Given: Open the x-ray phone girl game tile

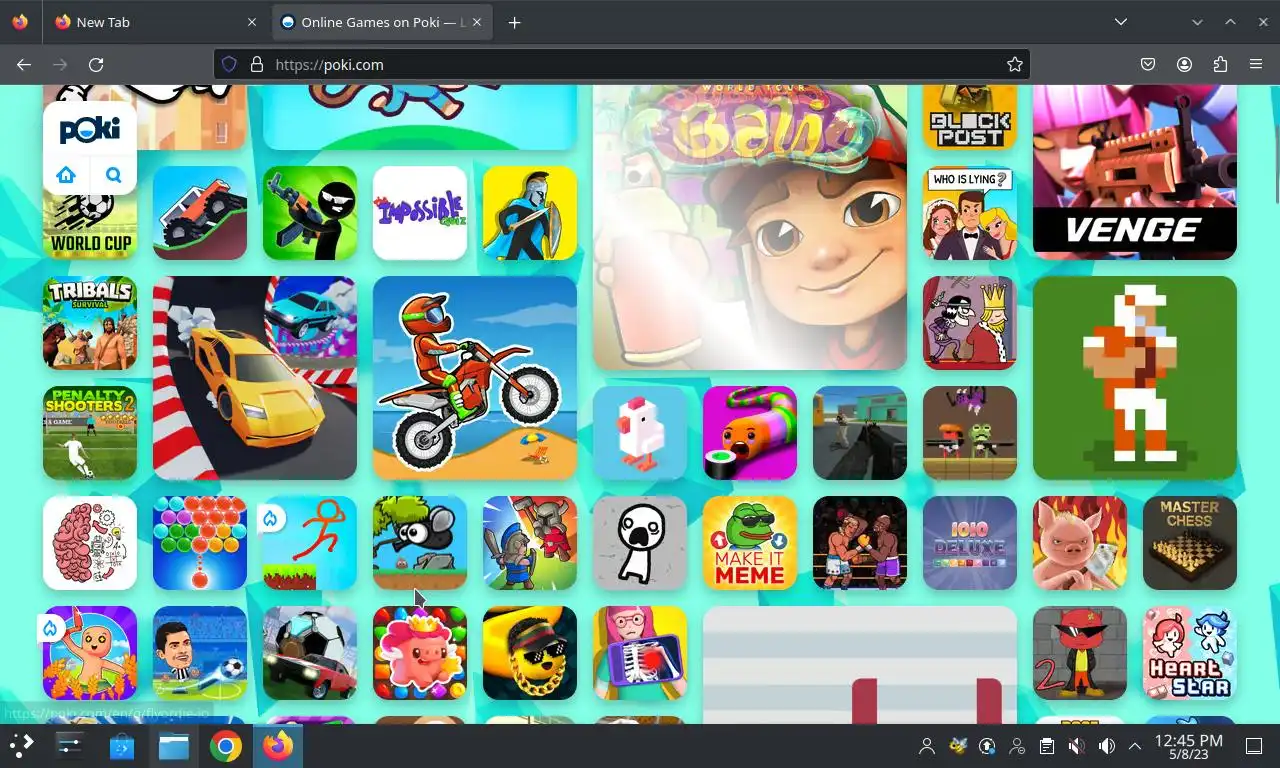Looking at the screenshot, I should click(x=640, y=653).
